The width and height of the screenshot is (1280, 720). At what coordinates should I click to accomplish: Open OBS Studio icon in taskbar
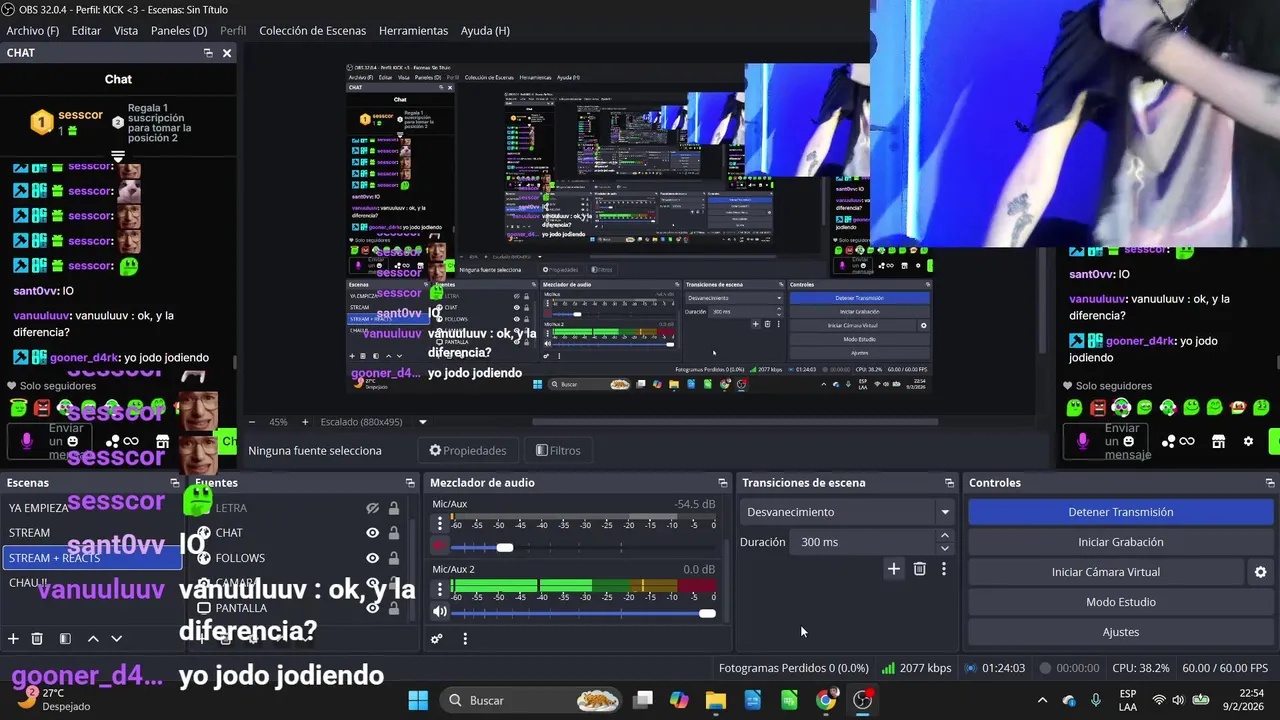coord(863,700)
